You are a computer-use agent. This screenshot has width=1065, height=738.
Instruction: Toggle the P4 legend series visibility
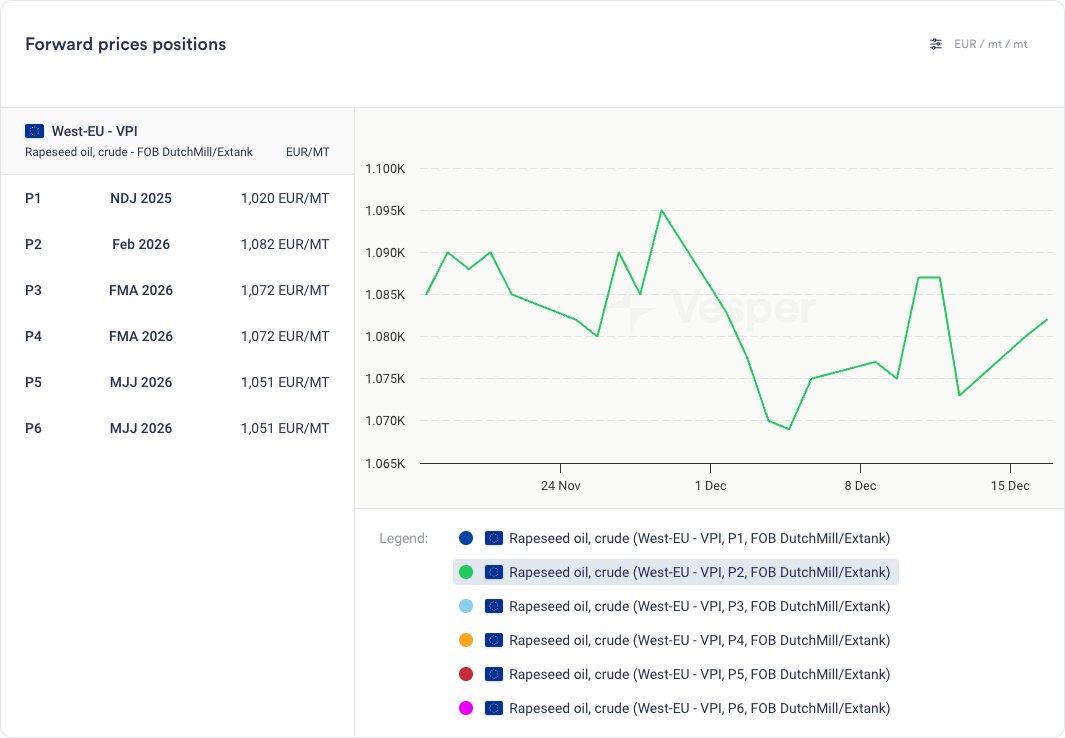coord(698,640)
